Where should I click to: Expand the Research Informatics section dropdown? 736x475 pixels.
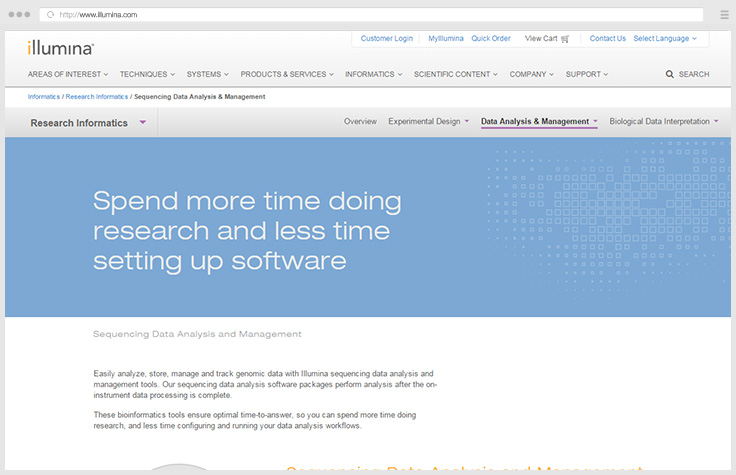click(143, 123)
